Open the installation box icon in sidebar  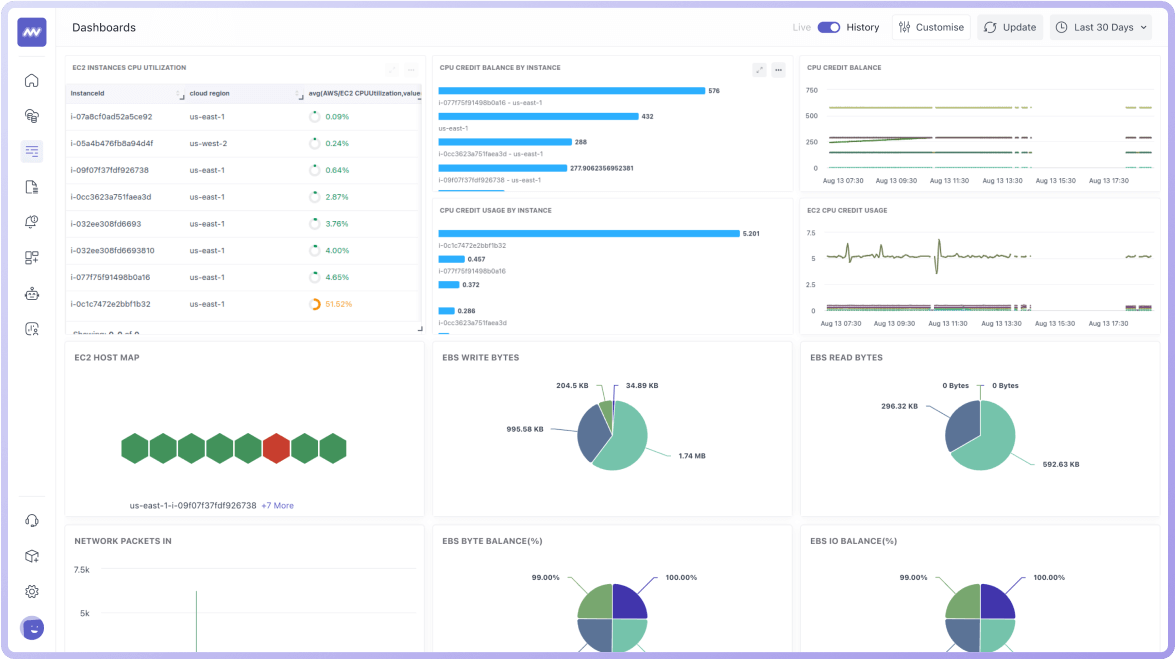31,556
